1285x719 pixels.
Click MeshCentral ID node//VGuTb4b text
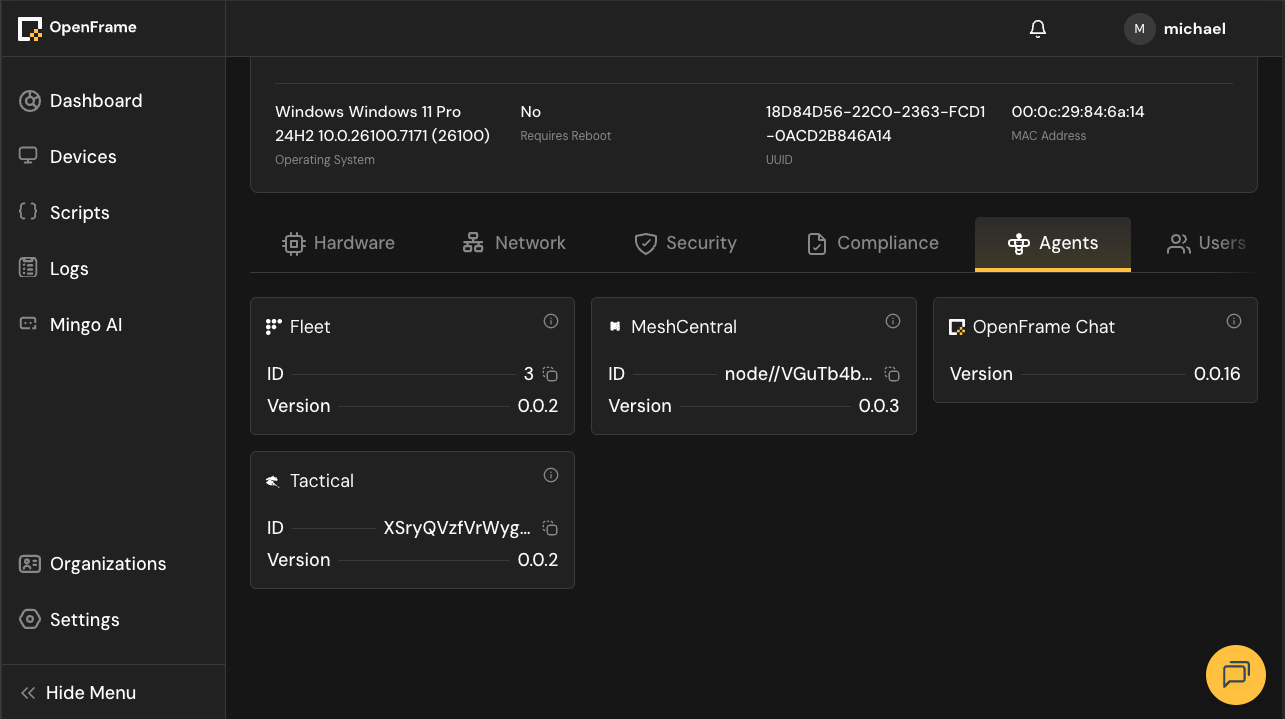pyautogui.click(x=798, y=374)
